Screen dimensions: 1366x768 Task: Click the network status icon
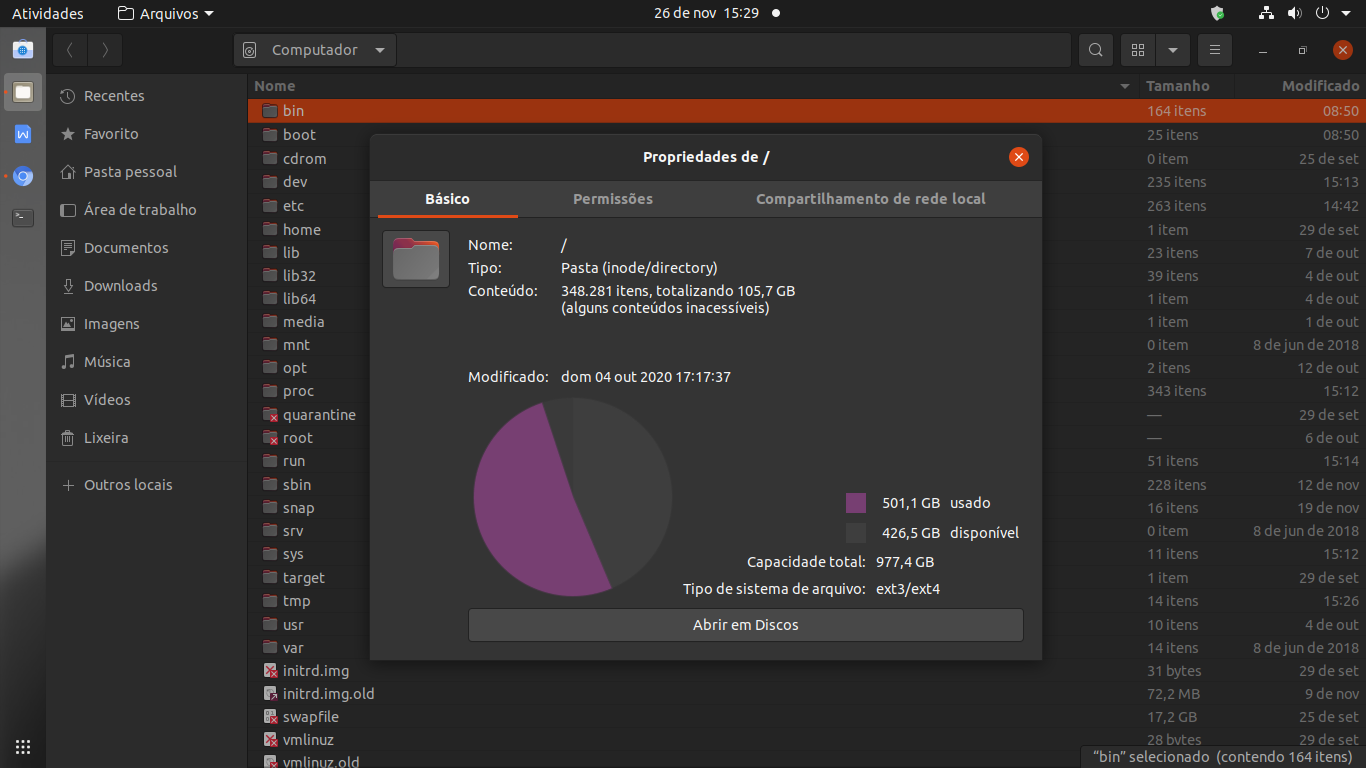1267,13
